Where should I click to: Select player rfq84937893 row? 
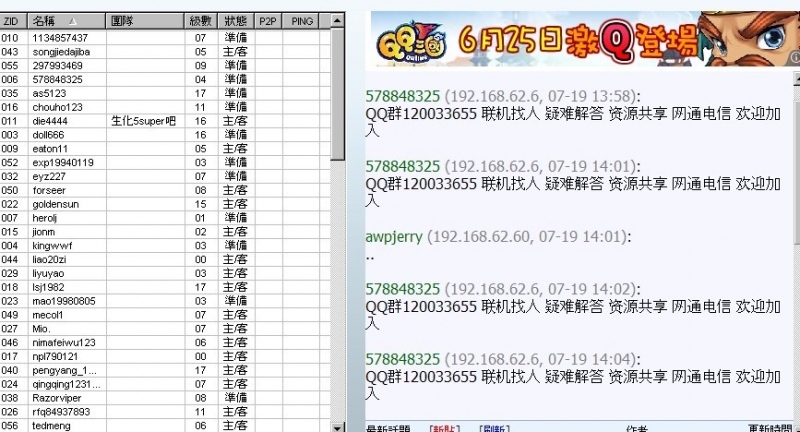[165, 411]
